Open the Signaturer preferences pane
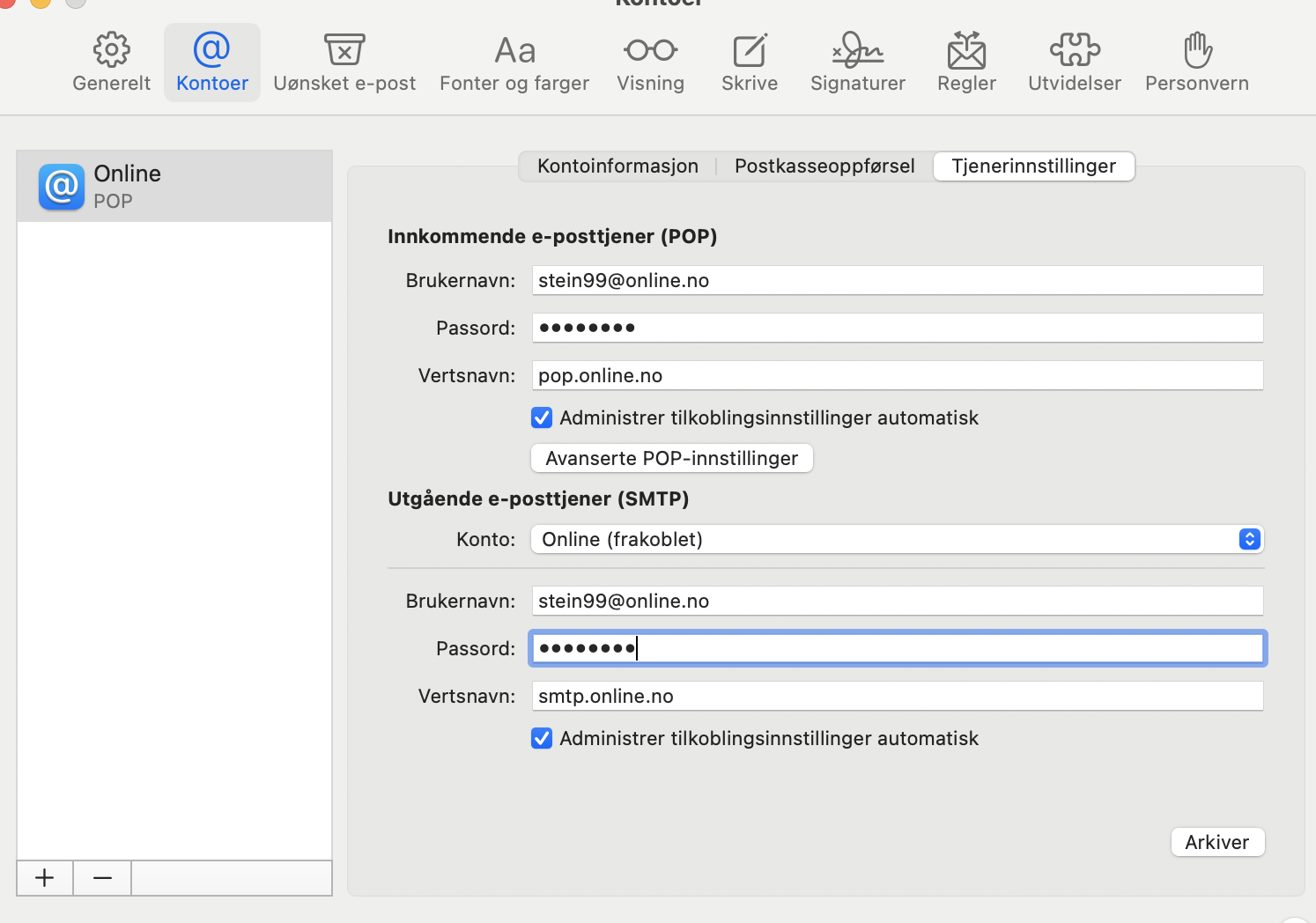The image size is (1316, 923). (x=858, y=63)
